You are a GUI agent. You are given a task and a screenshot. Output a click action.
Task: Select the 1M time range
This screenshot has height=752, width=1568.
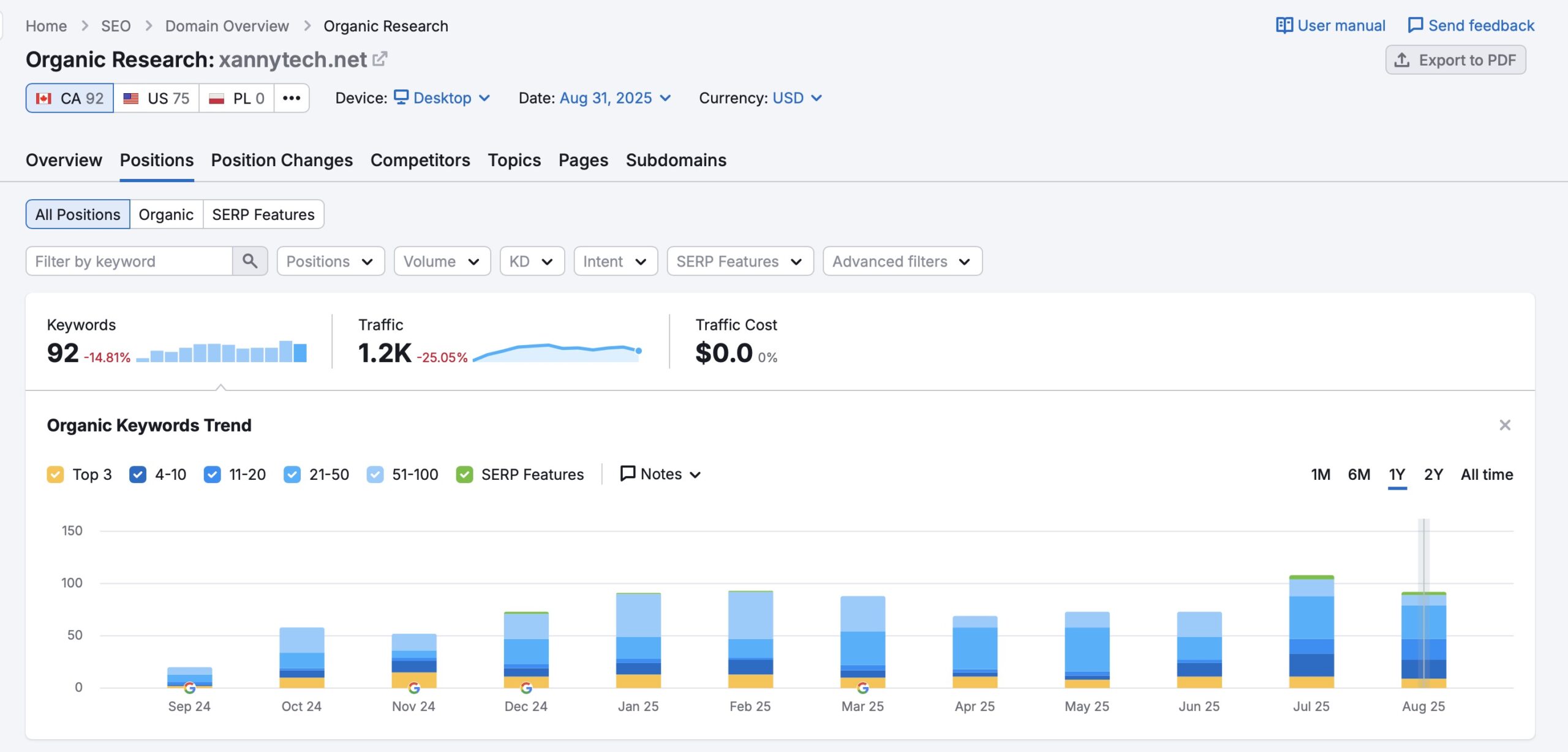click(x=1321, y=474)
